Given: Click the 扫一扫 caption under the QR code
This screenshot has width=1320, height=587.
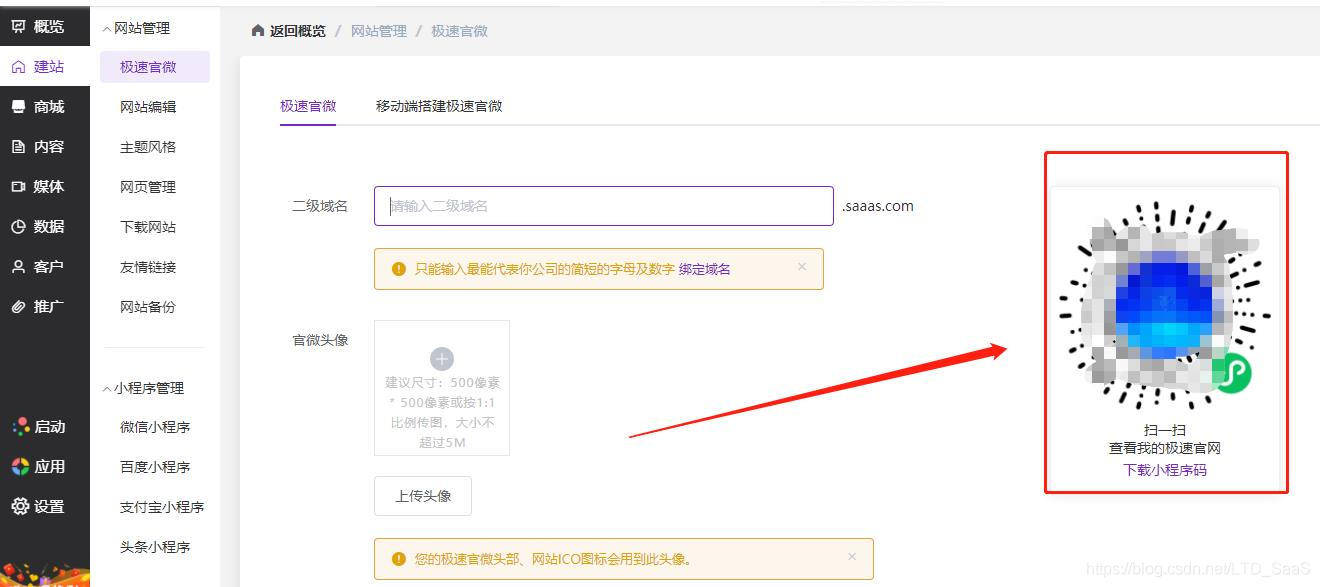Looking at the screenshot, I should [x=1165, y=431].
